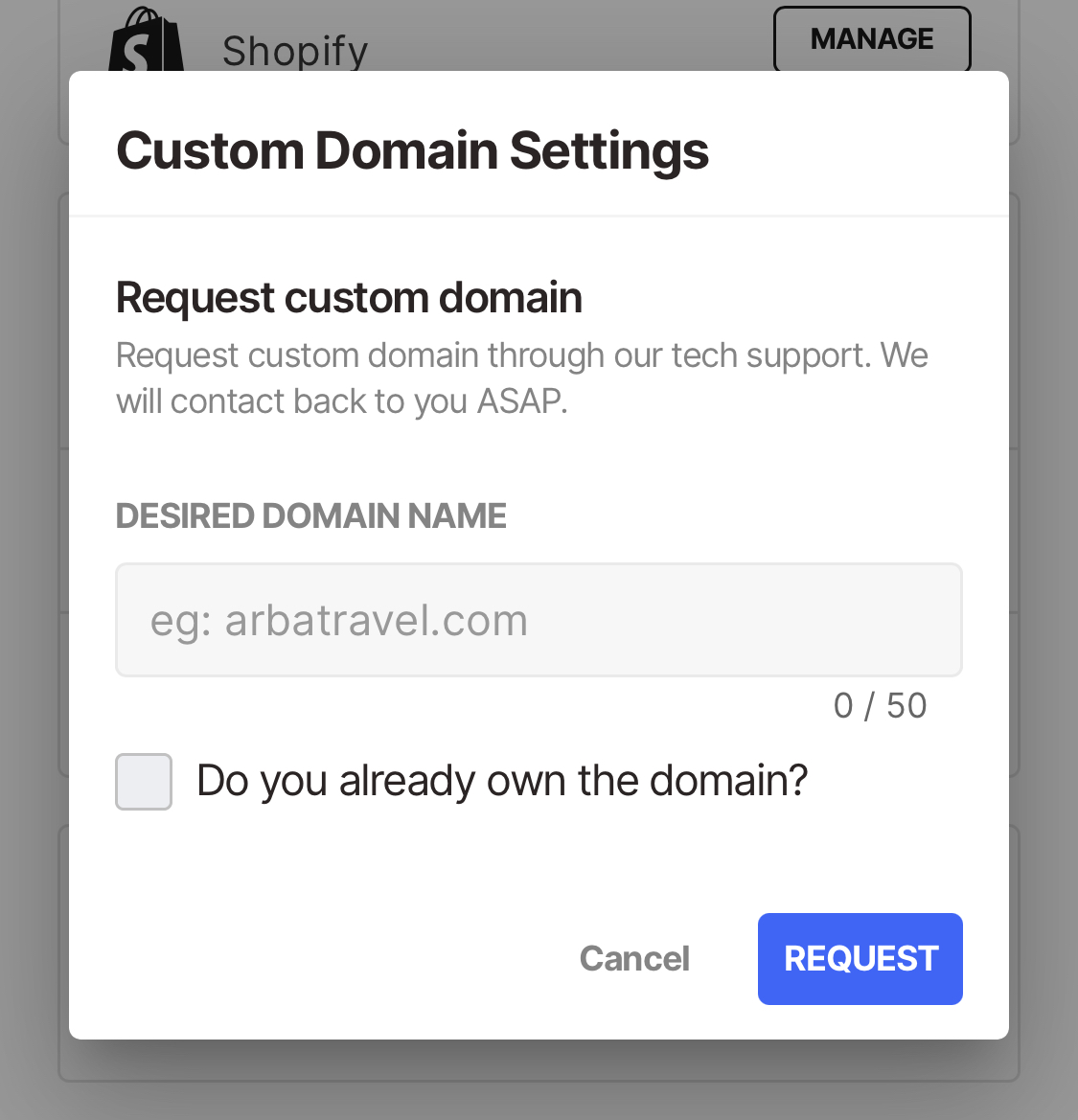Click the divider line under the dialog title
1078x1120 pixels.
click(x=539, y=217)
